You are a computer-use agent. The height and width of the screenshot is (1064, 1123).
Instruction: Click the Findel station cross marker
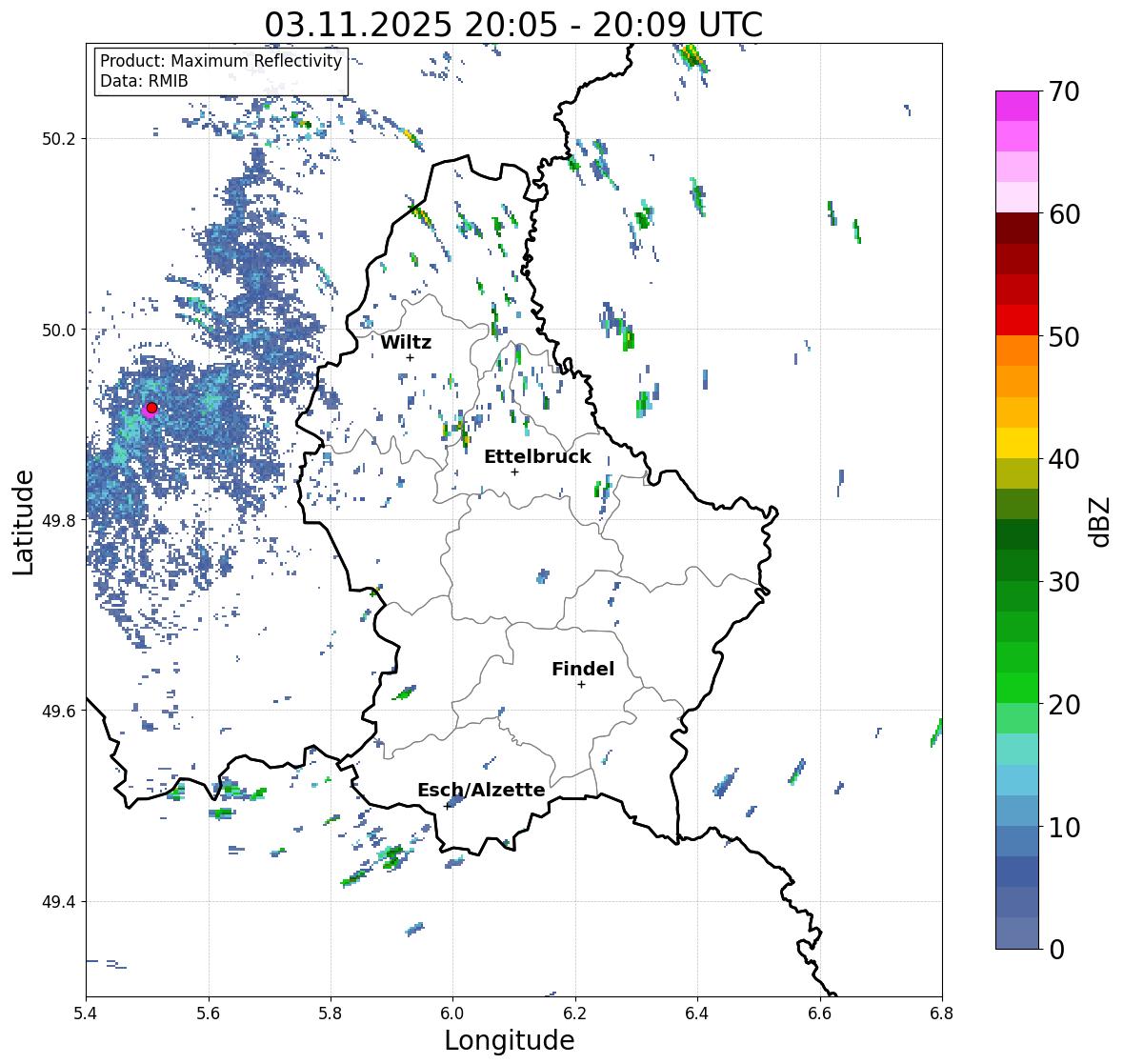582,685
